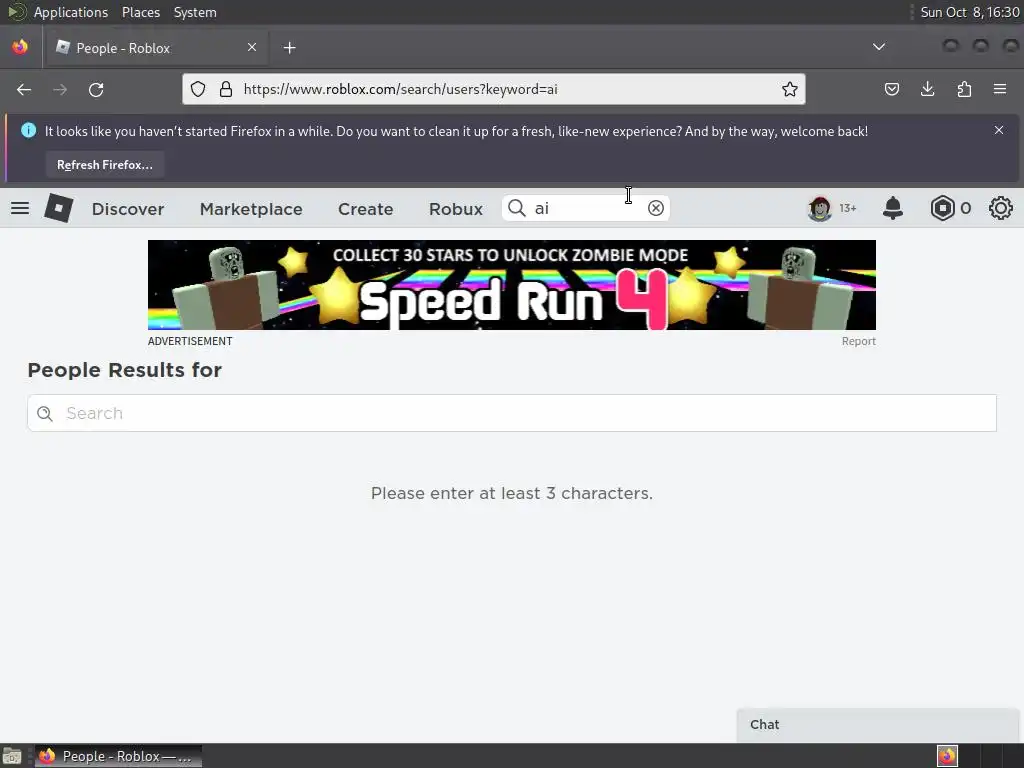Click the padlock site information icon
The height and width of the screenshot is (768, 1024).
[x=226, y=89]
